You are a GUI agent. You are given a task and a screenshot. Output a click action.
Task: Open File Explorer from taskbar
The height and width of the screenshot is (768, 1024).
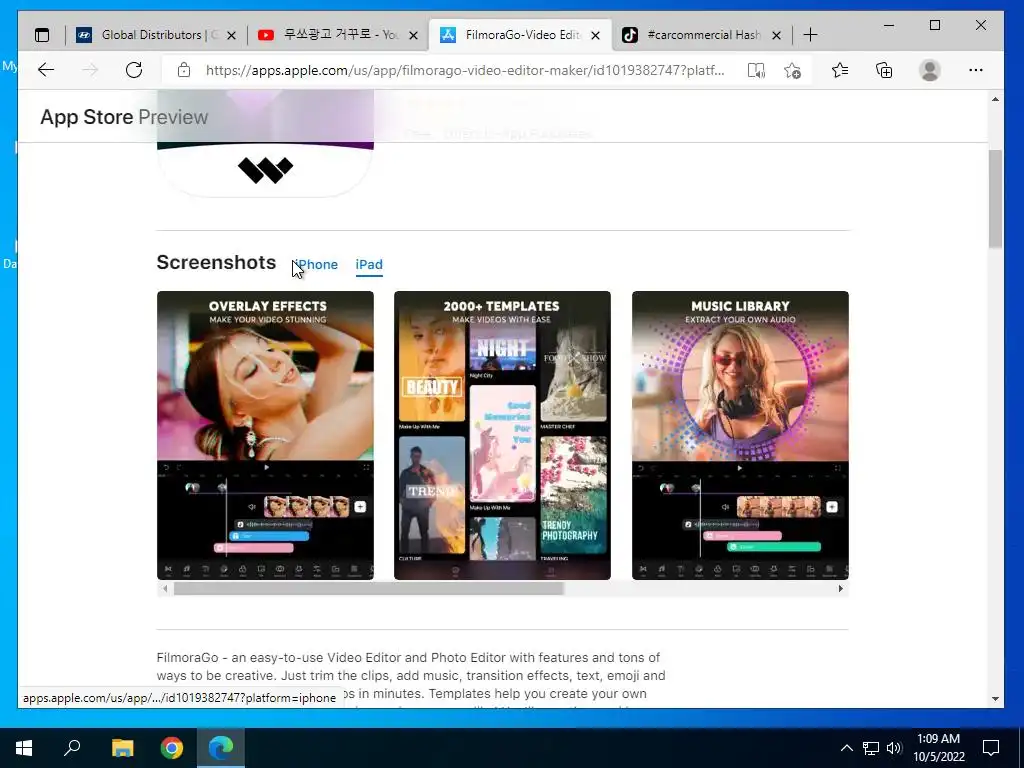coord(122,748)
